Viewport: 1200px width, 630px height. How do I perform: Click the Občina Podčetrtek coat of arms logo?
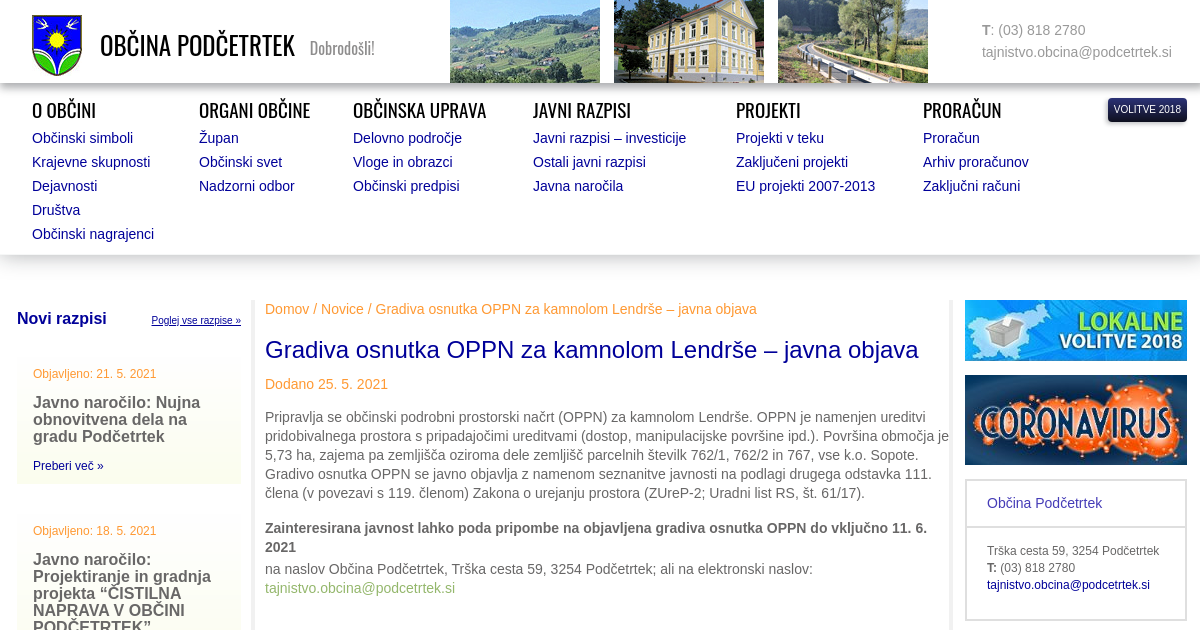[57, 46]
